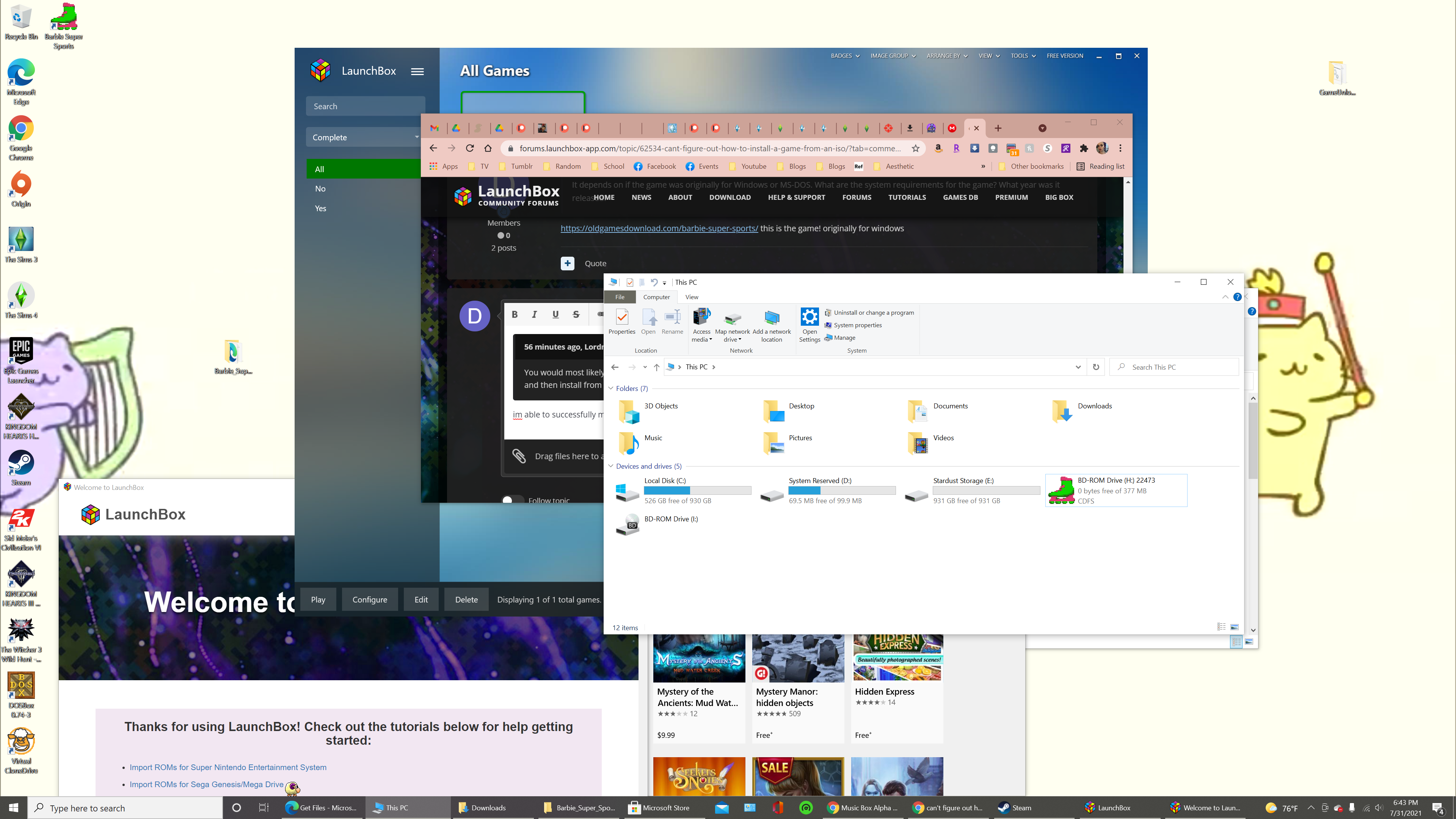This screenshot has height=819, width=1456.
Task: Collapse the Folders (7) group
Action: (x=610, y=388)
